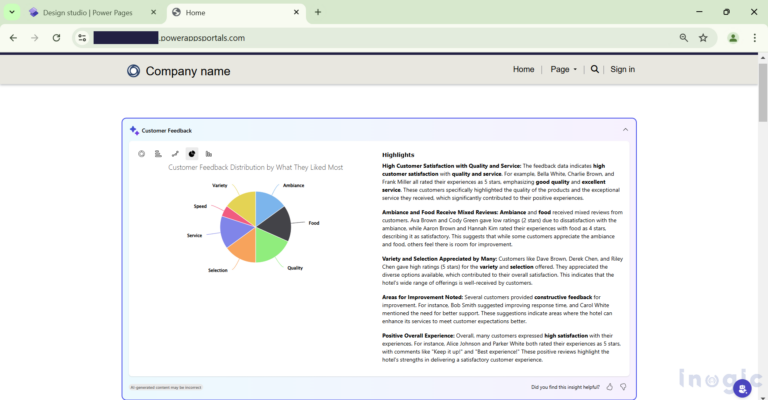Click the Quality green pie slice
Screen dimensions: 768x400
[x=269, y=245]
